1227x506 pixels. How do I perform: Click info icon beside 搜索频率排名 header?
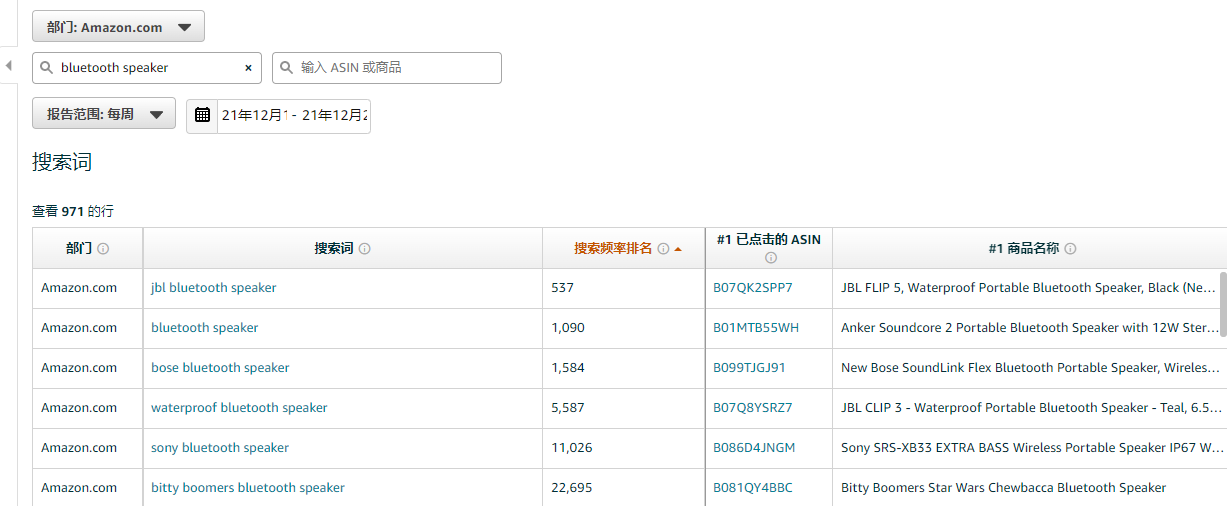point(663,249)
